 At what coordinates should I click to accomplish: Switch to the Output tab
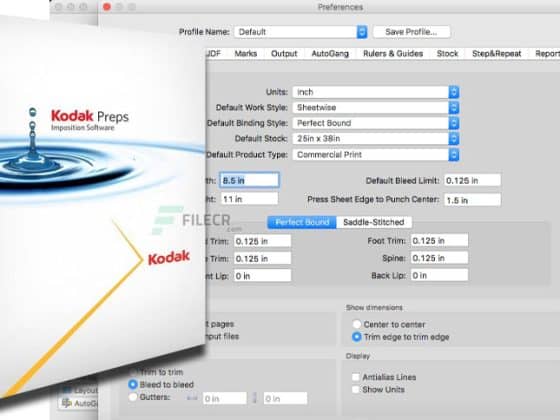tap(284, 54)
